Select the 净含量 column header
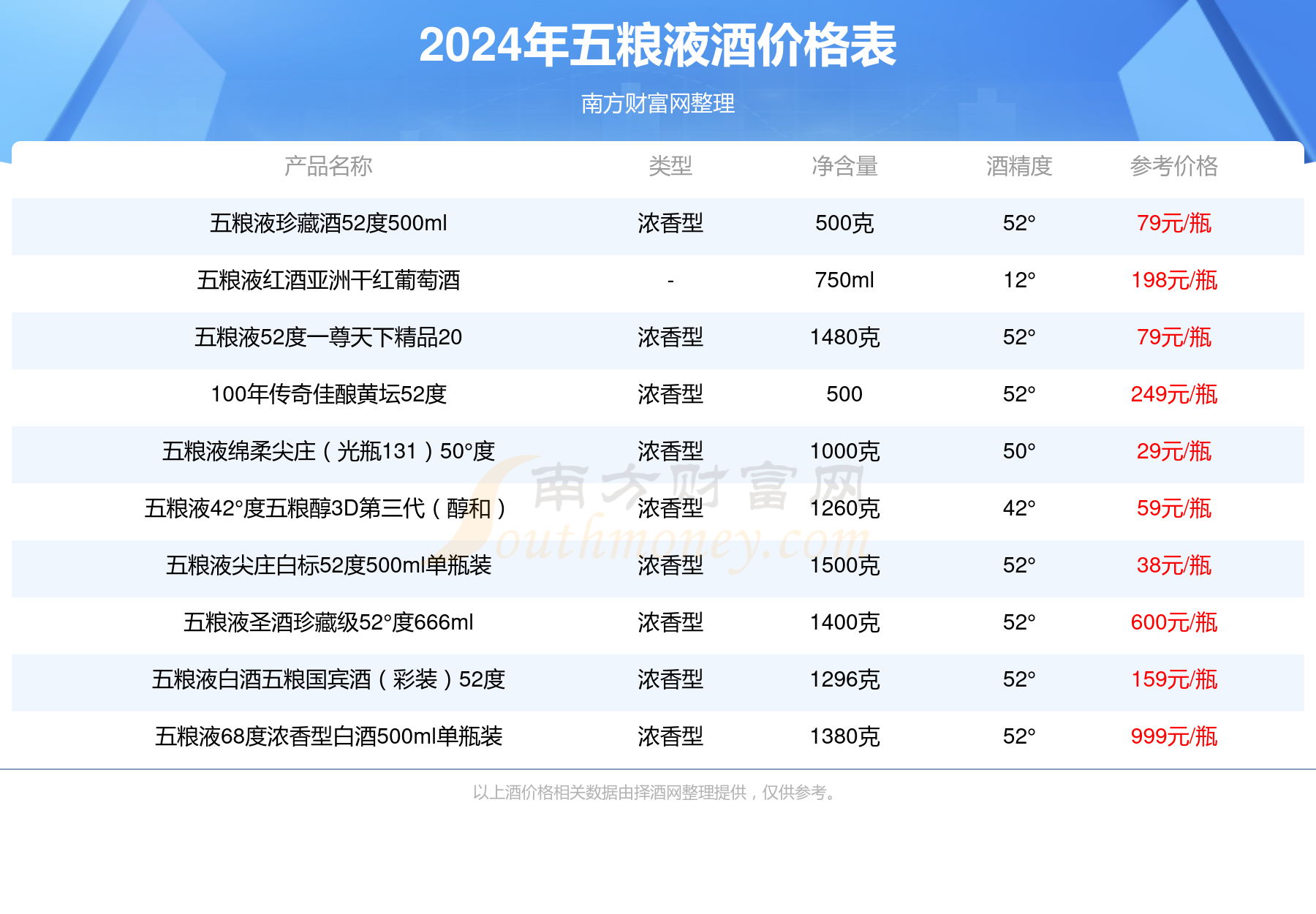Image resolution: width=1316 pixels, height=914 pixels. pyautogui.click(x=844, y=166)
